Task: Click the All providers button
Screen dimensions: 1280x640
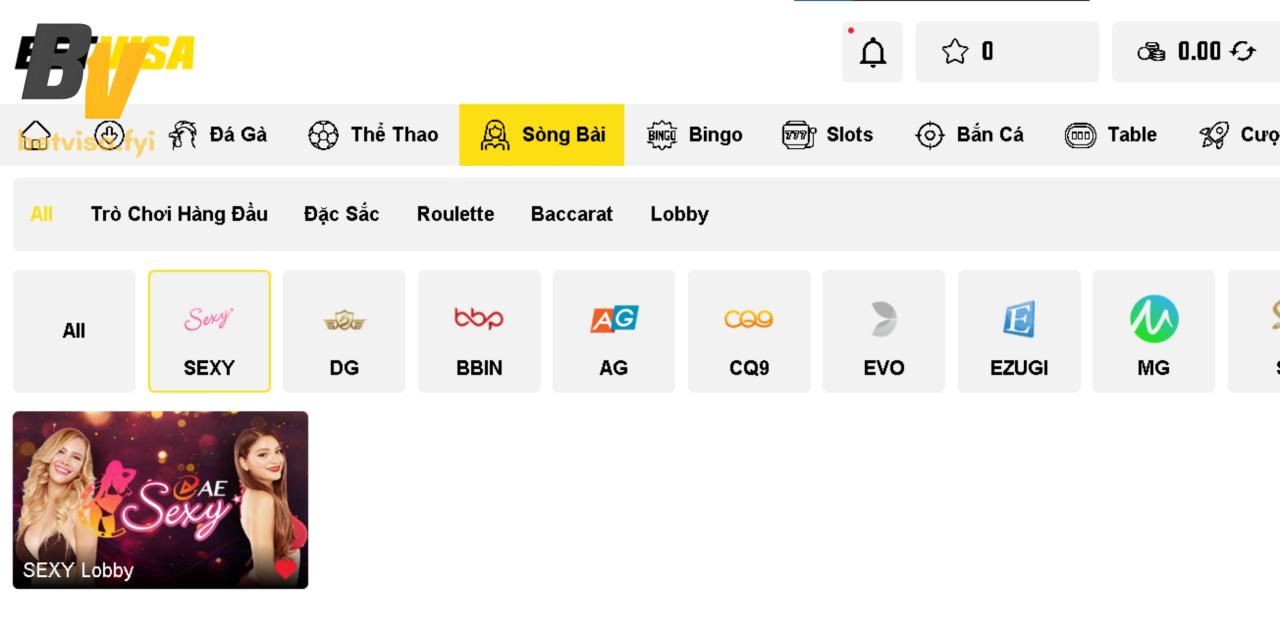Action: [x=74, y=331]
